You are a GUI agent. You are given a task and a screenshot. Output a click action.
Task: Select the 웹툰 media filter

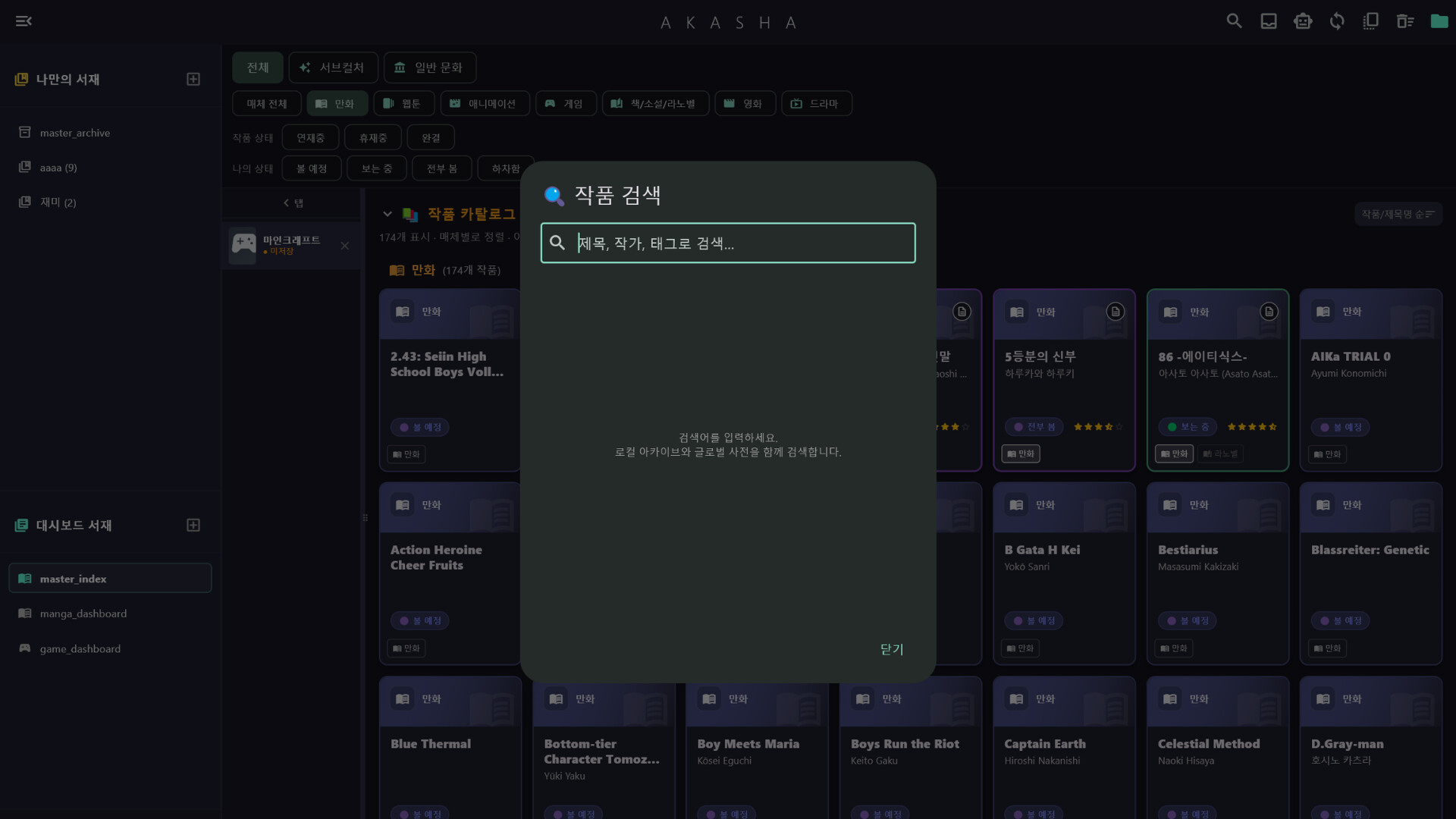point(404,104)
